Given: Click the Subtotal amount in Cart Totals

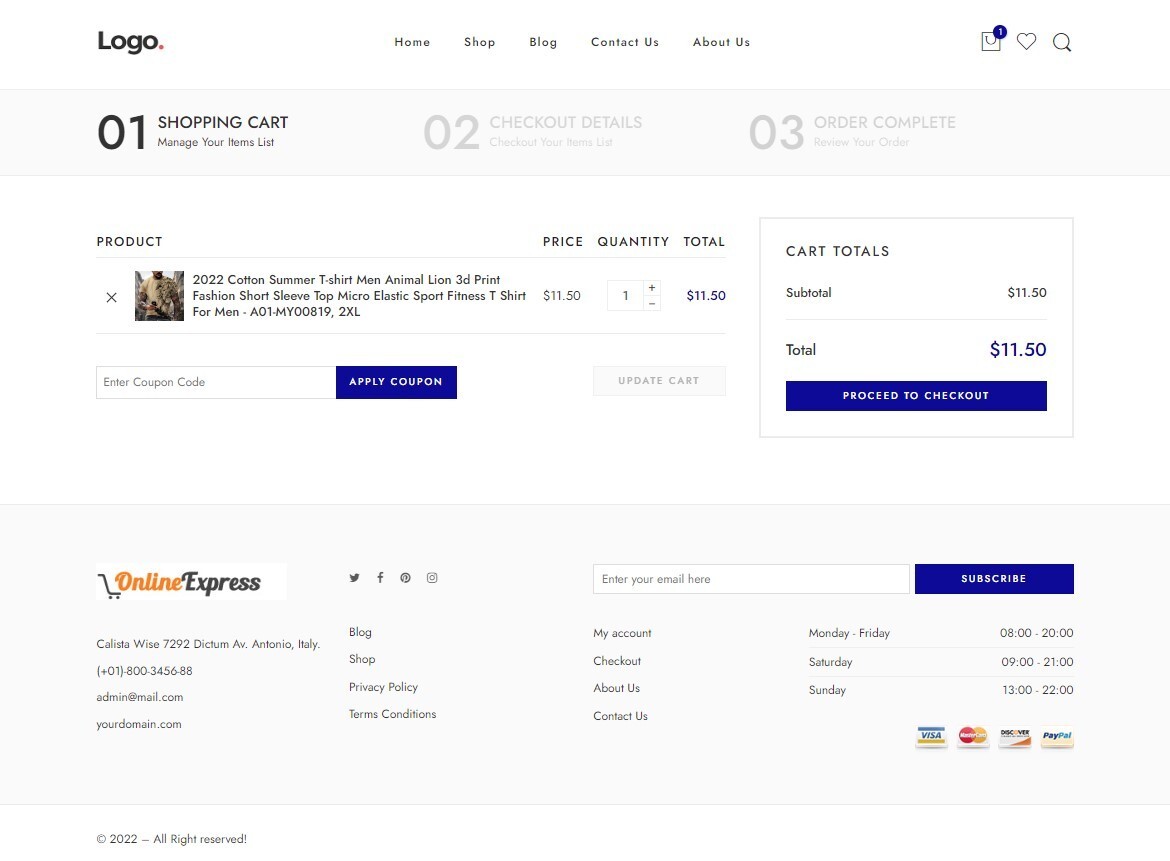Looking at the screenshot, I should click(1027, 292).
